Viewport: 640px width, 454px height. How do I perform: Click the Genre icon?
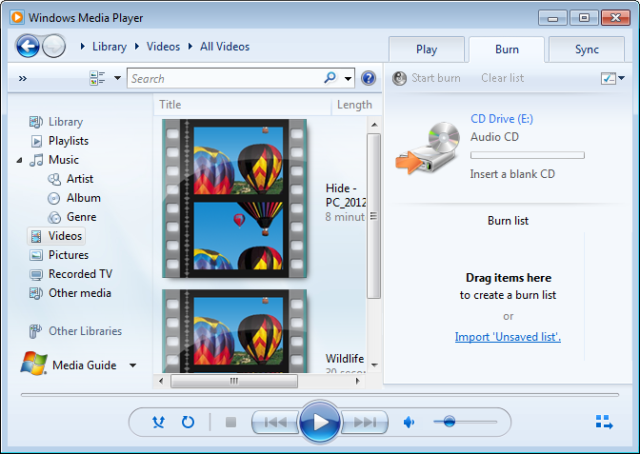coord(54,217)
